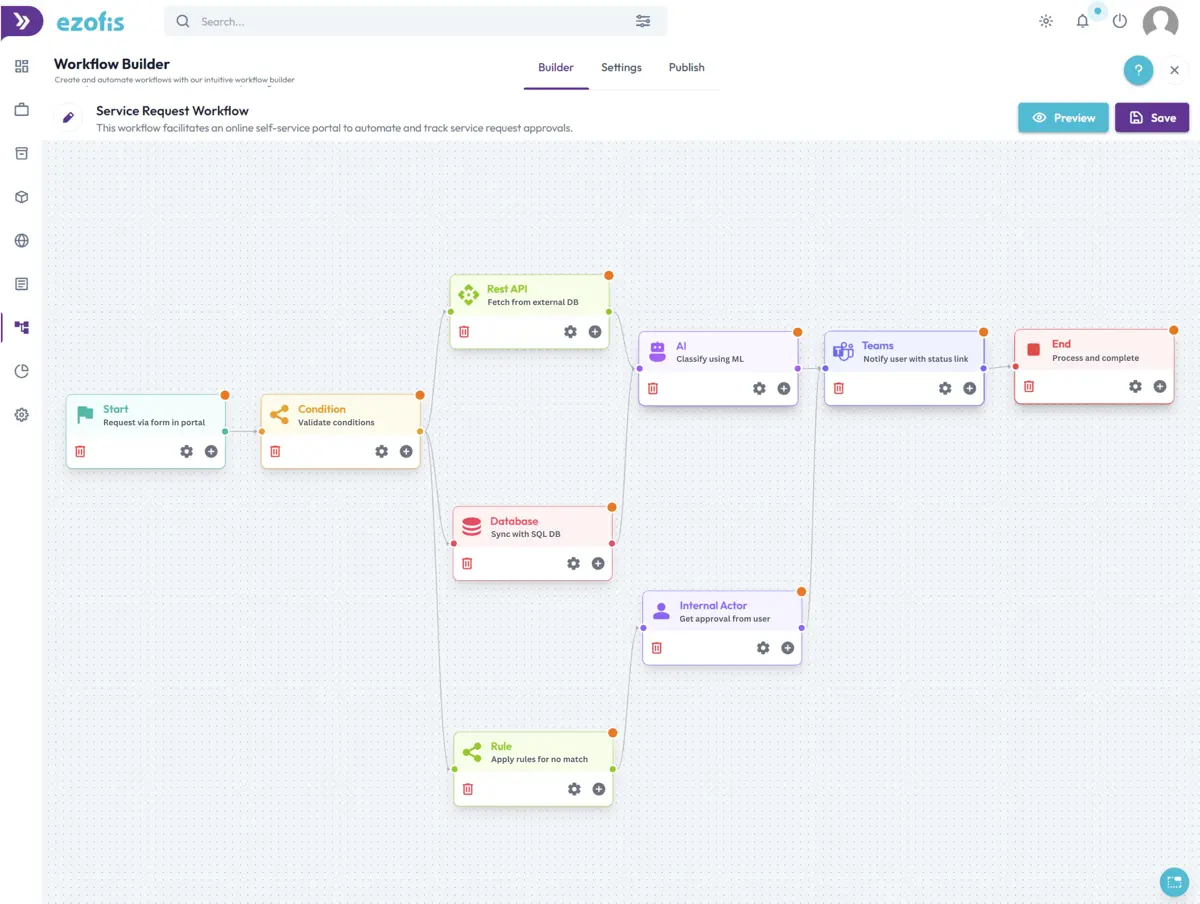Delete the Internal Actor node
This screenshot has height=904, width=1200.
tap(657, 648)
